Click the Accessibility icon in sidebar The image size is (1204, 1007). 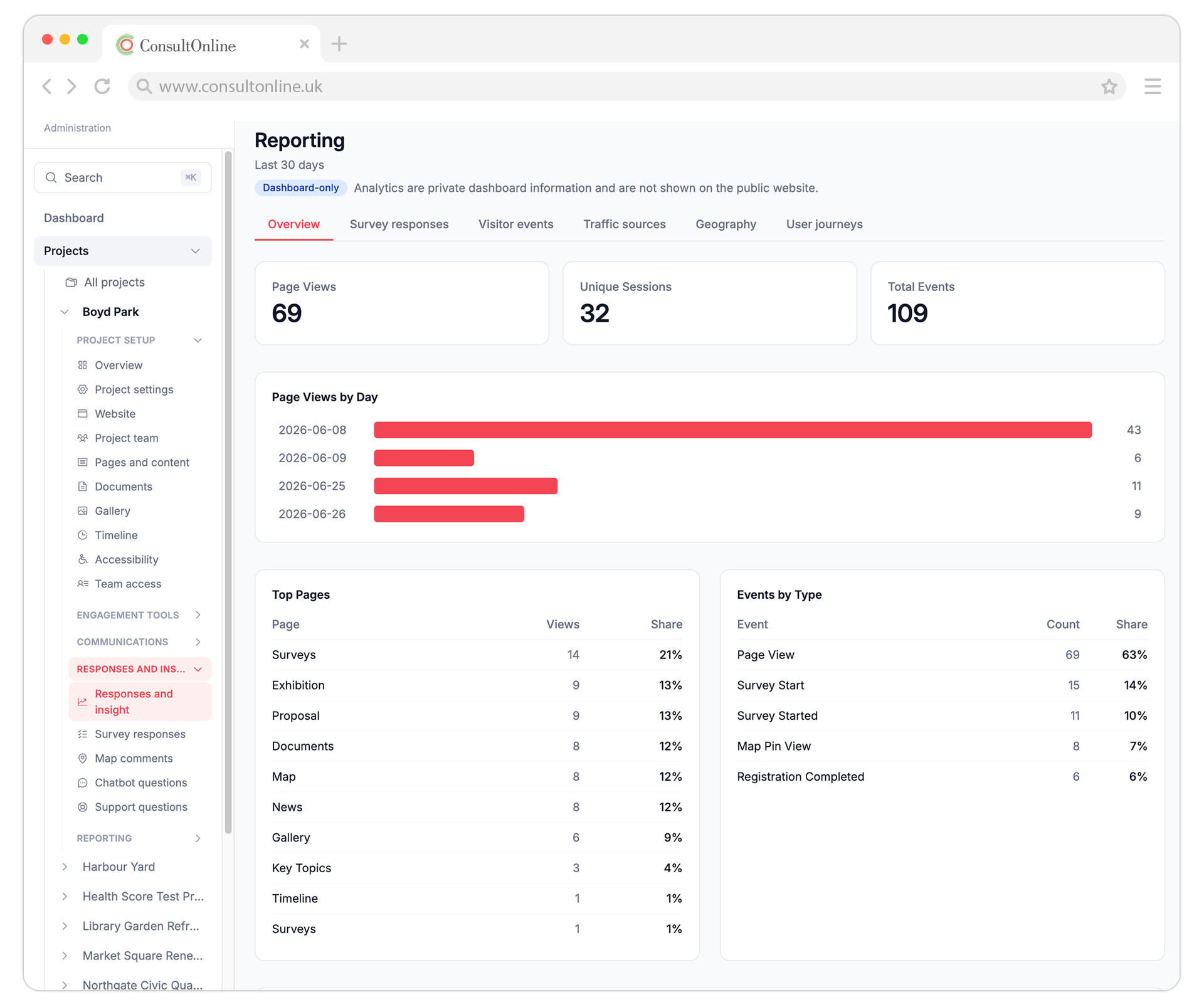click(82, 560)
